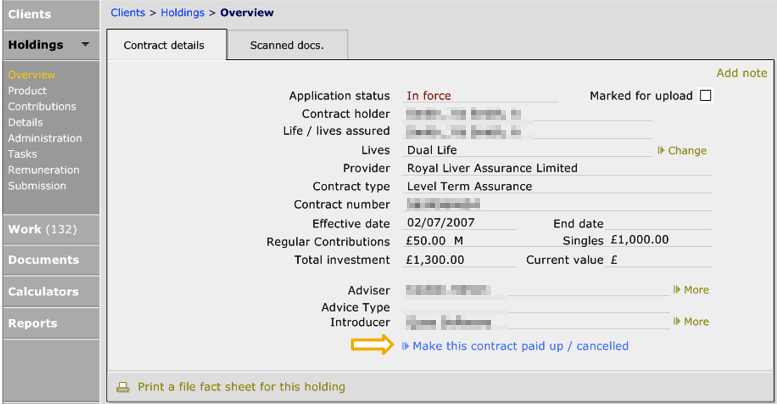The image size is (777, 404).
Task: Click the Overview breadcrumb text
Action: tap(247, 13)
